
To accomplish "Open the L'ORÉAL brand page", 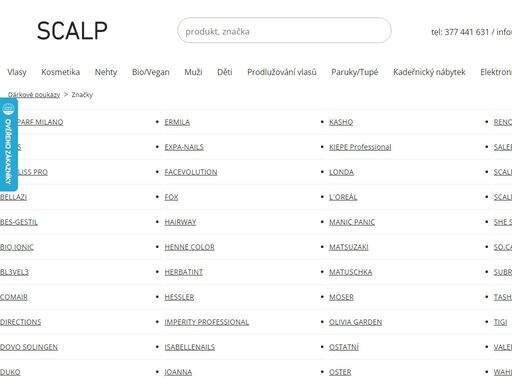I will pos(343,197).
